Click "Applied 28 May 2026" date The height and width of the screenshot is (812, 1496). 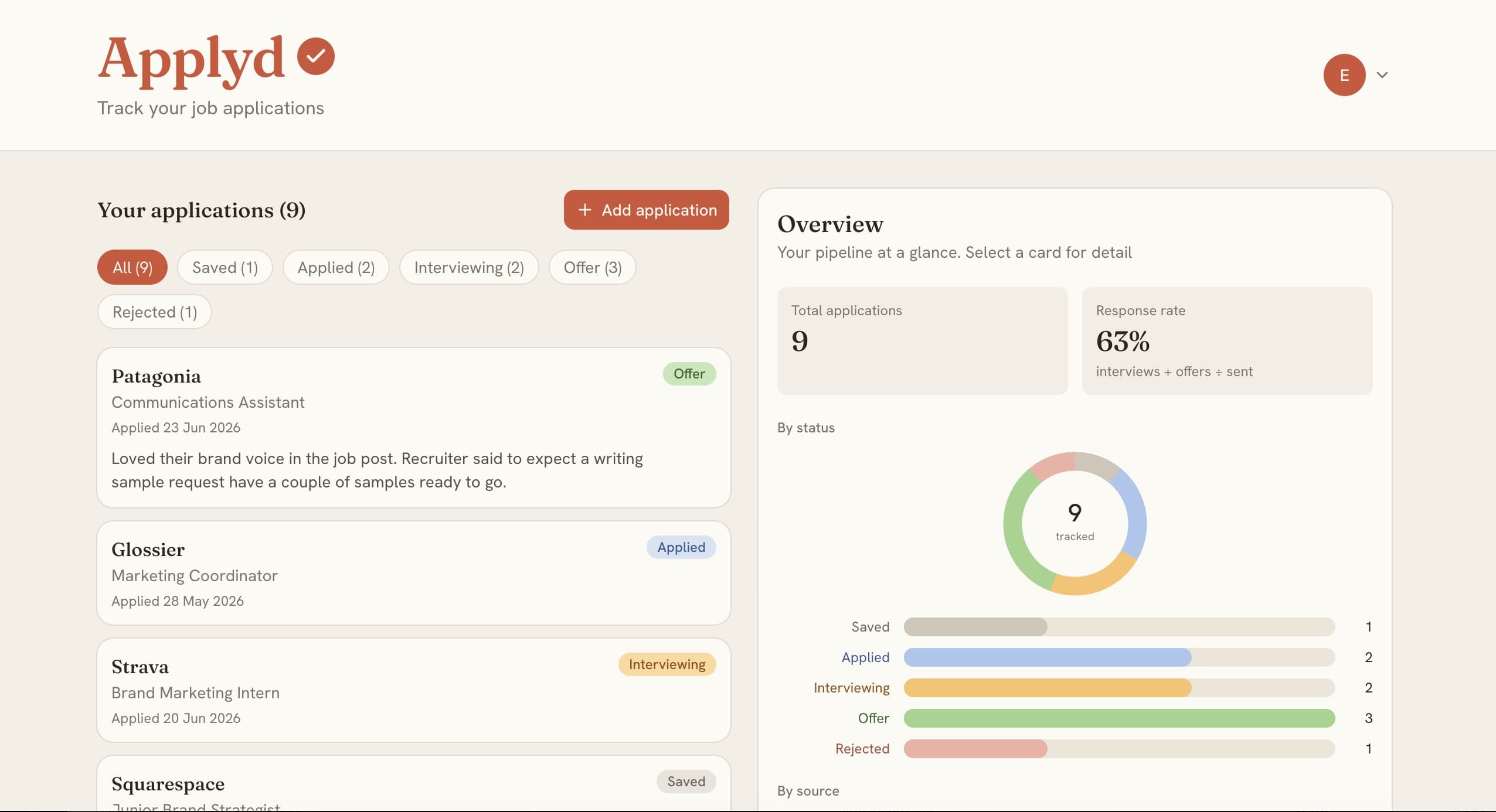click(178, 601)
